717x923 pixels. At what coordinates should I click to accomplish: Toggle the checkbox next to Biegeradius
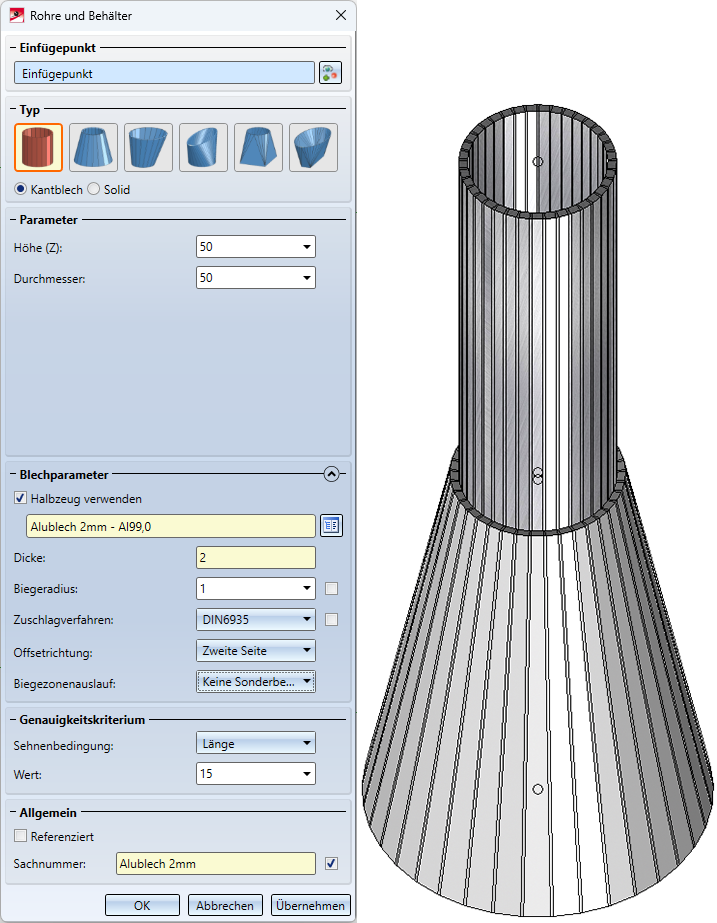pos(331,588)
